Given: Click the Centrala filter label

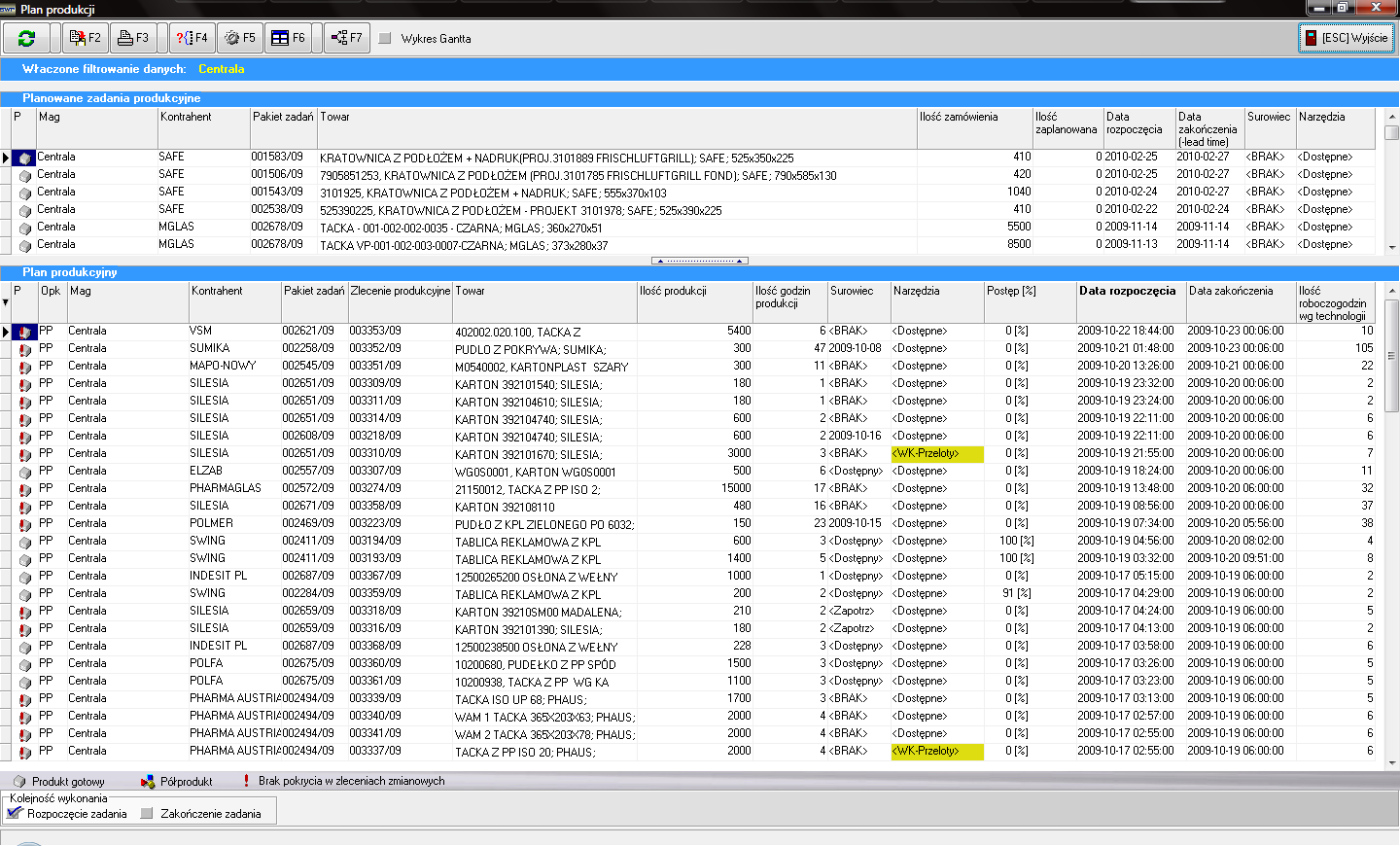Looking at the screenshot, I should tap(221, 69).
